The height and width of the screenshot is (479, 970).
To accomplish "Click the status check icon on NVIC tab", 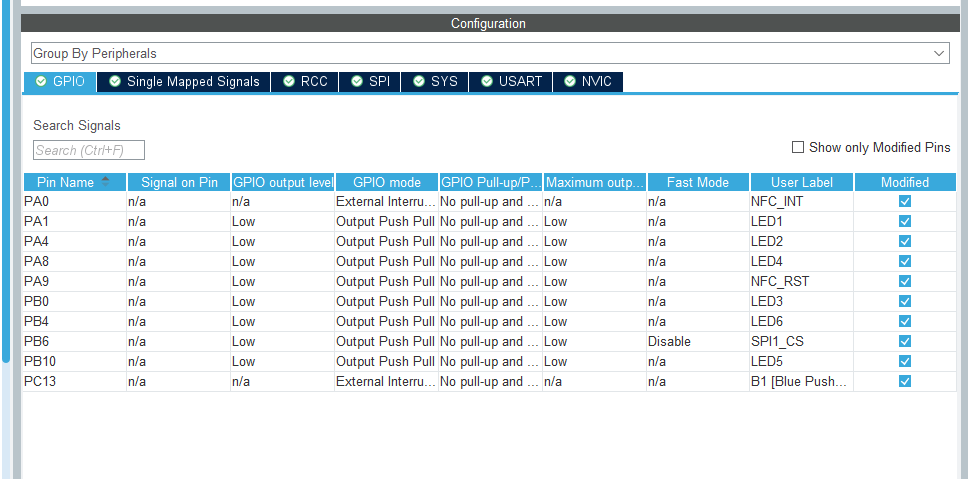I will pyautogui.click(x=570, y=82).
